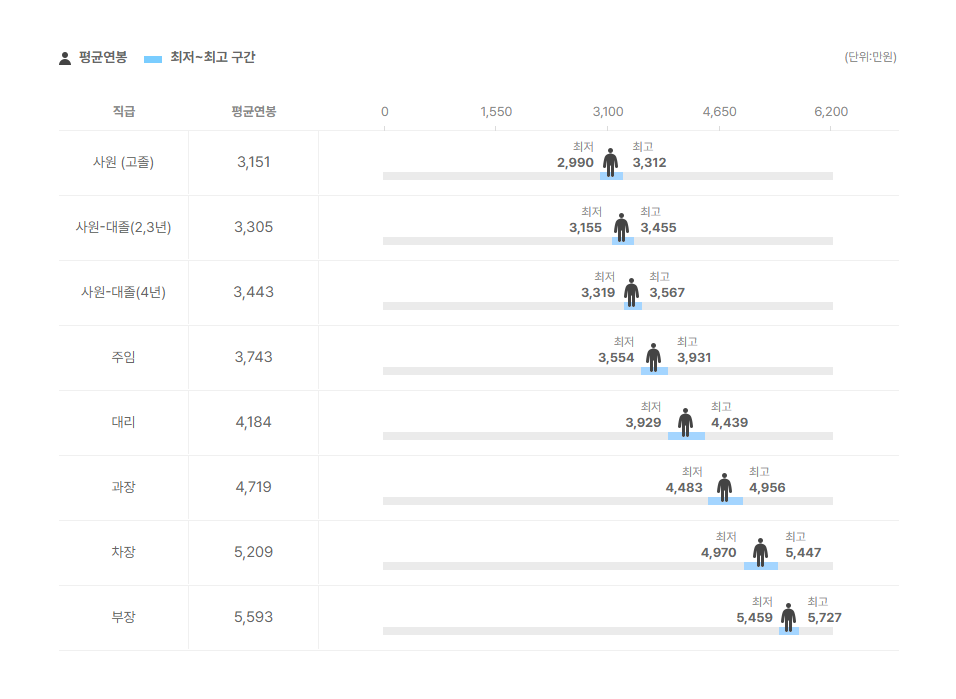Click the blue range bar for 차장

[x=760, y=566]
